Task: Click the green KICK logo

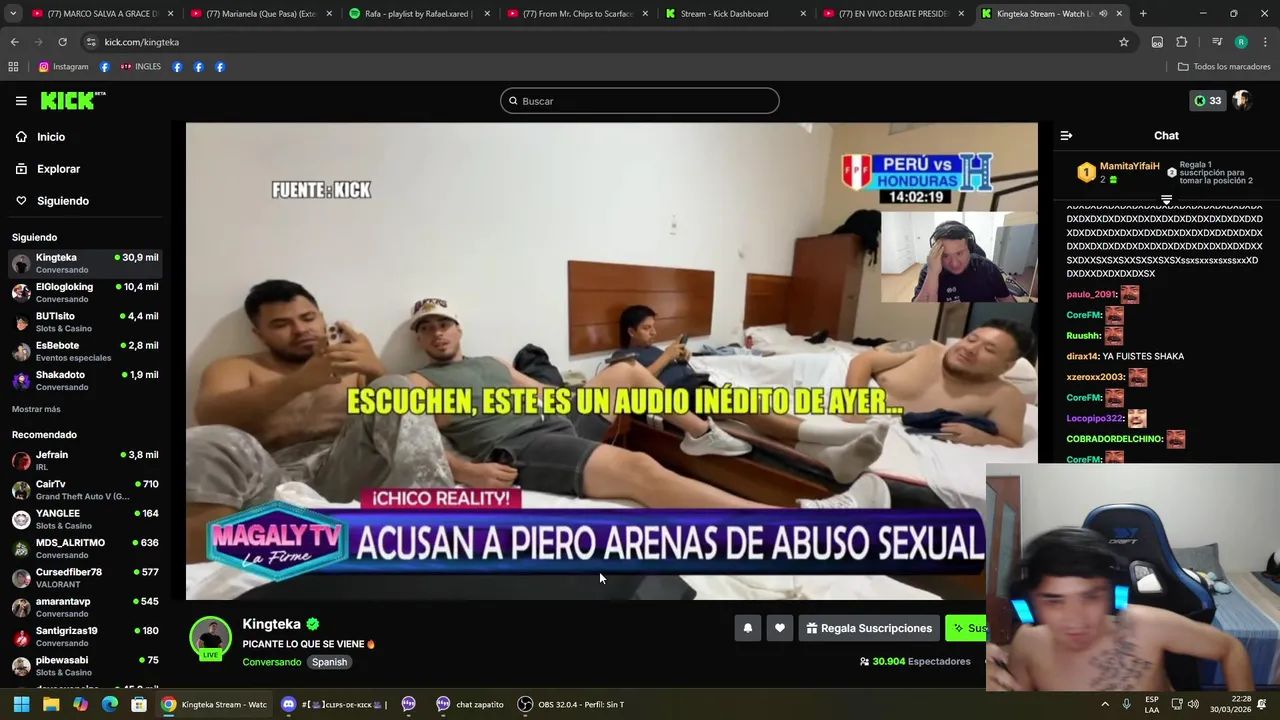Action: 73,100
